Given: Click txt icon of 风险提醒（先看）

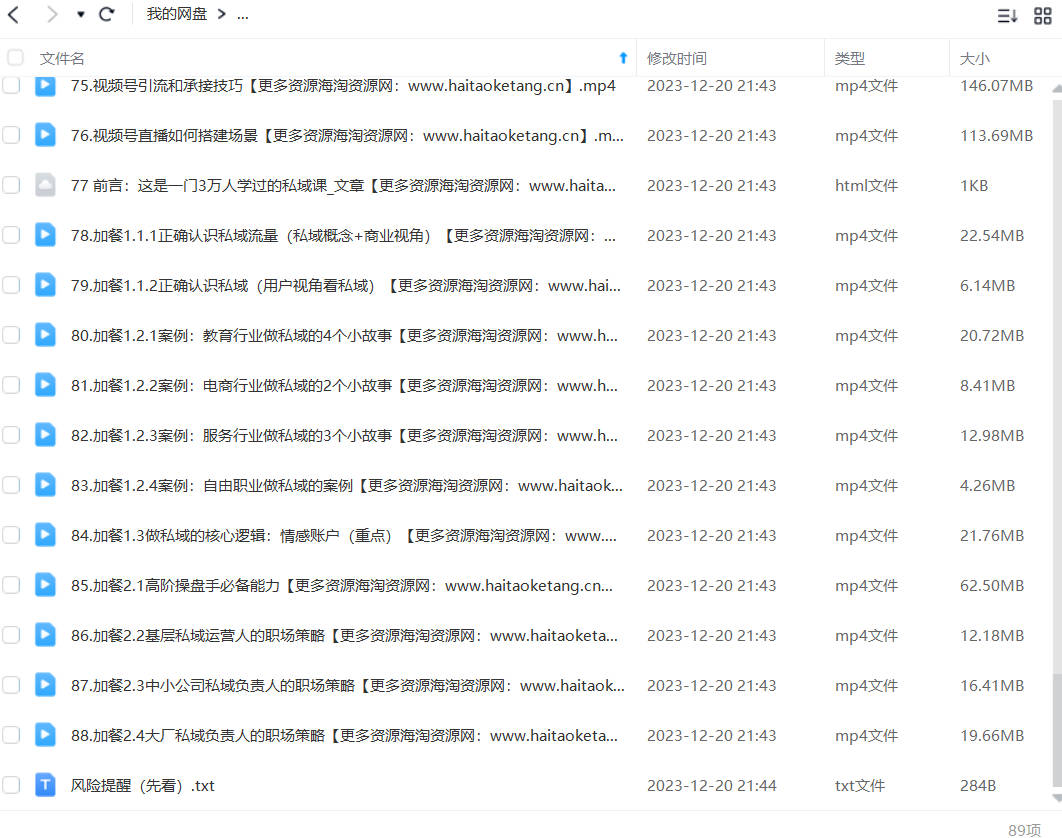Looking at the screenshot, I should (45, 785).
